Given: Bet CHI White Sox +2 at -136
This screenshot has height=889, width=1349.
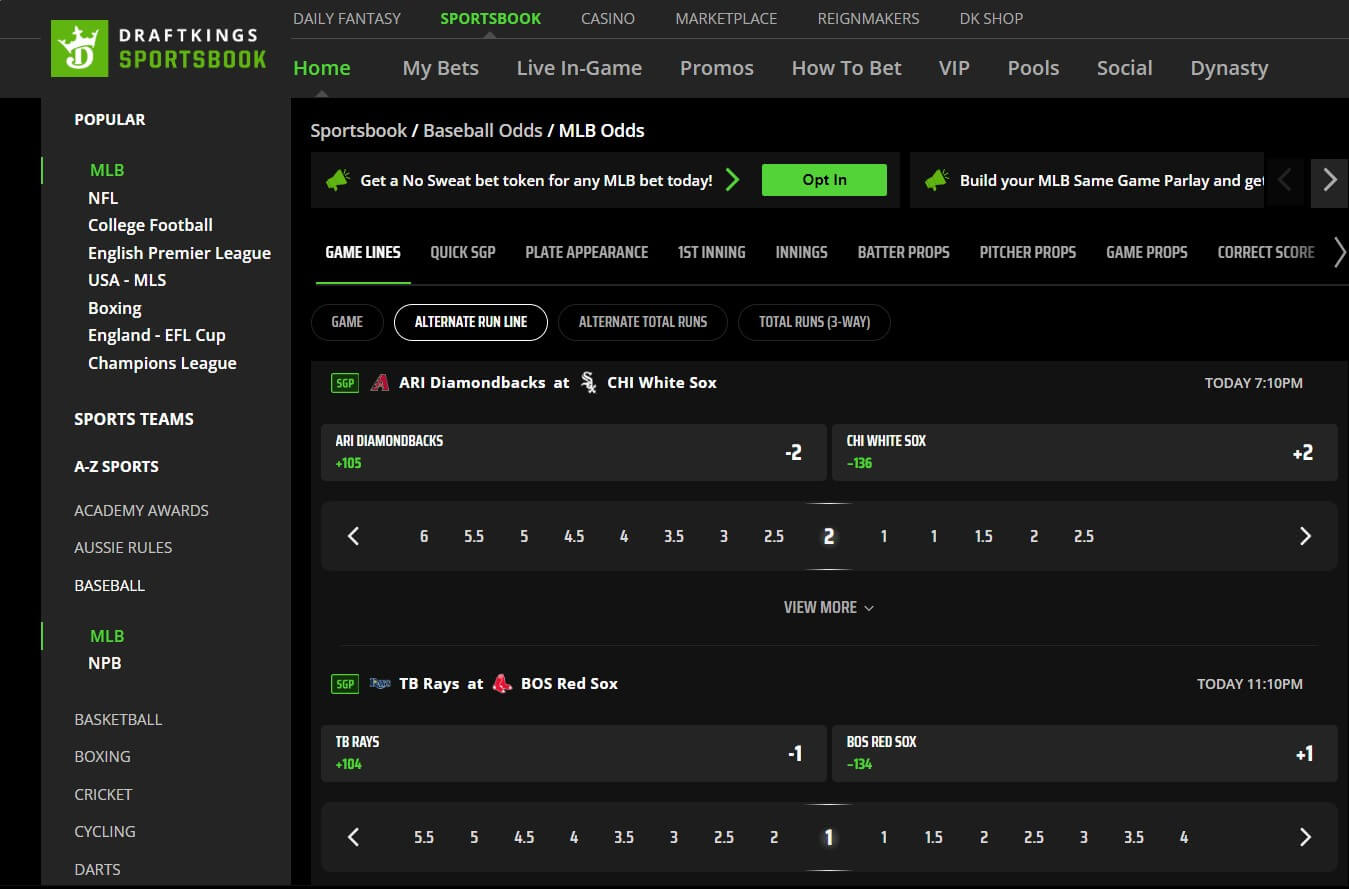Looking at the screenshot, I should coord(1085,453).
